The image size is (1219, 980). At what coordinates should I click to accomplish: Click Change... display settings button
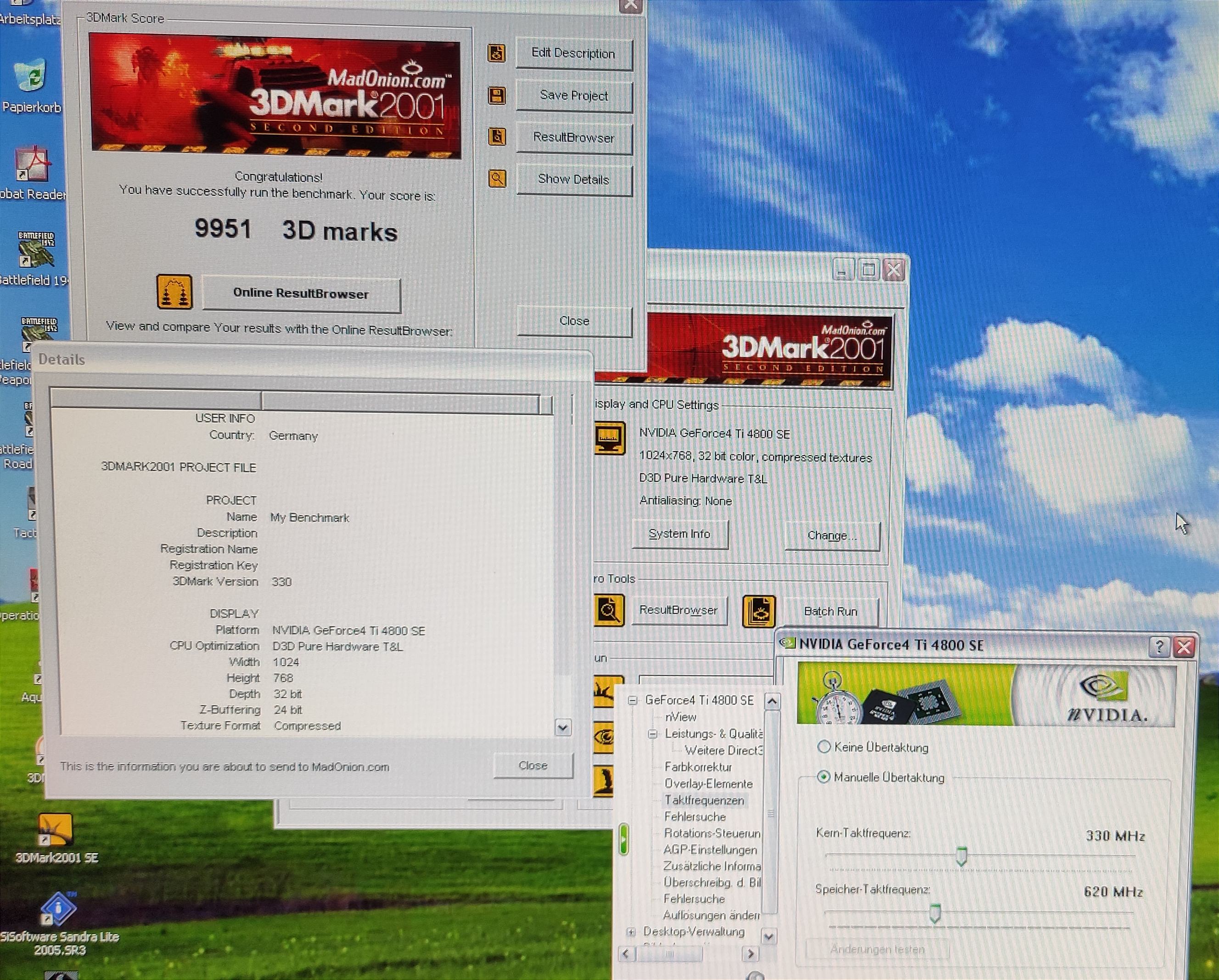(x=831, y=535)
